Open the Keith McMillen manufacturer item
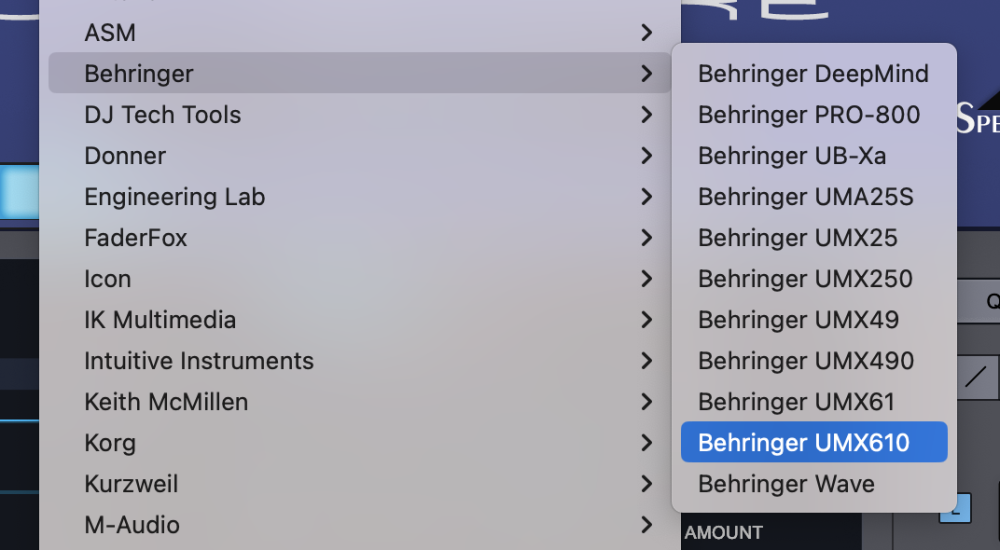 [x=166, y=402]
